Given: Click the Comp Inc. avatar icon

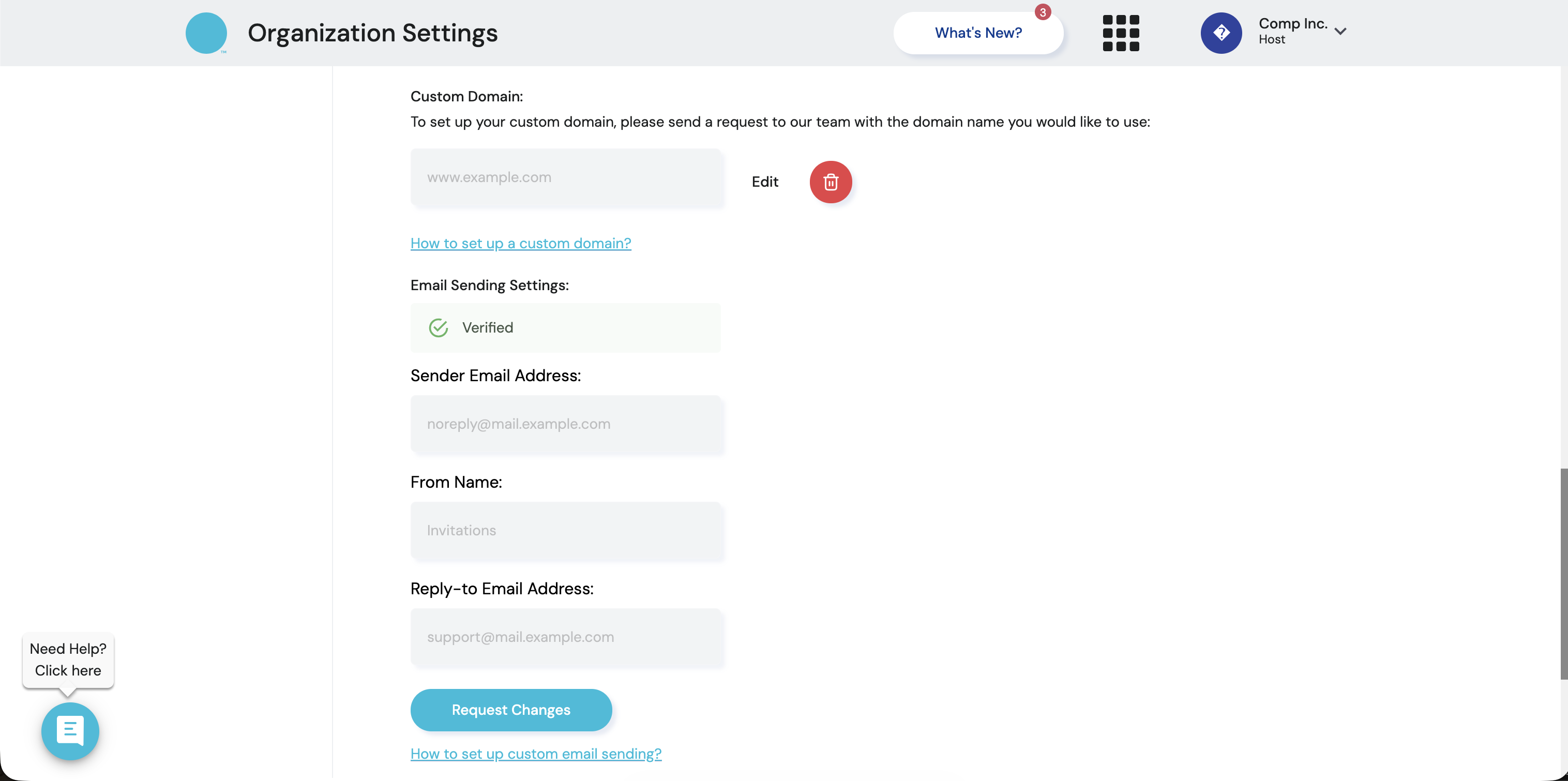Looking at the screenshot, I should 1220,33.
